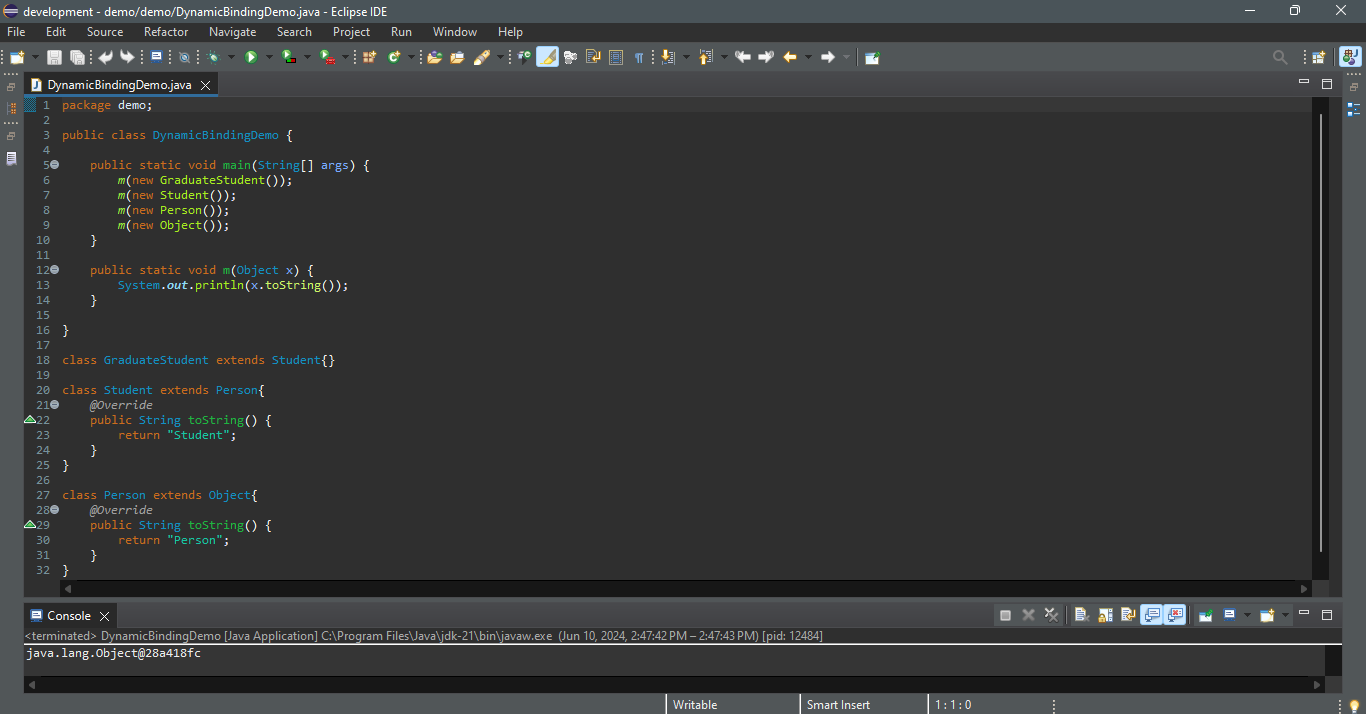Click the Pin Console icon
The image size is (1366, 714).
[x=1206, y=615]
